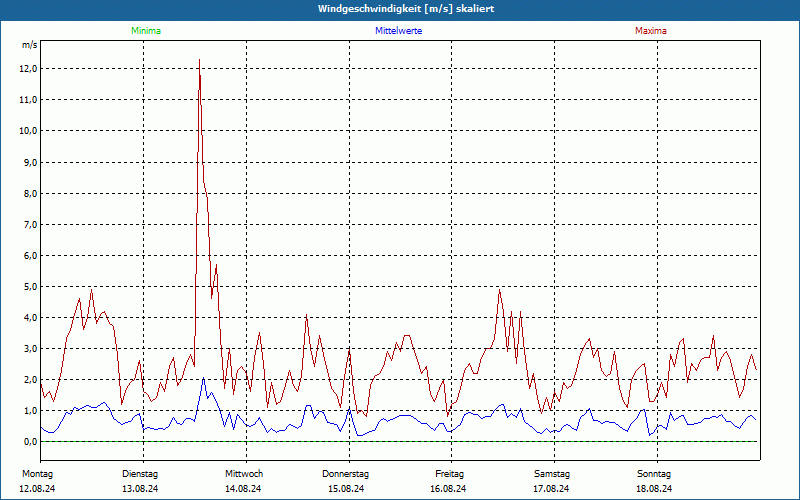Click the 8,0 y-axis tick label
Viewport: 800px width, 500px height.
click(30, 193)
